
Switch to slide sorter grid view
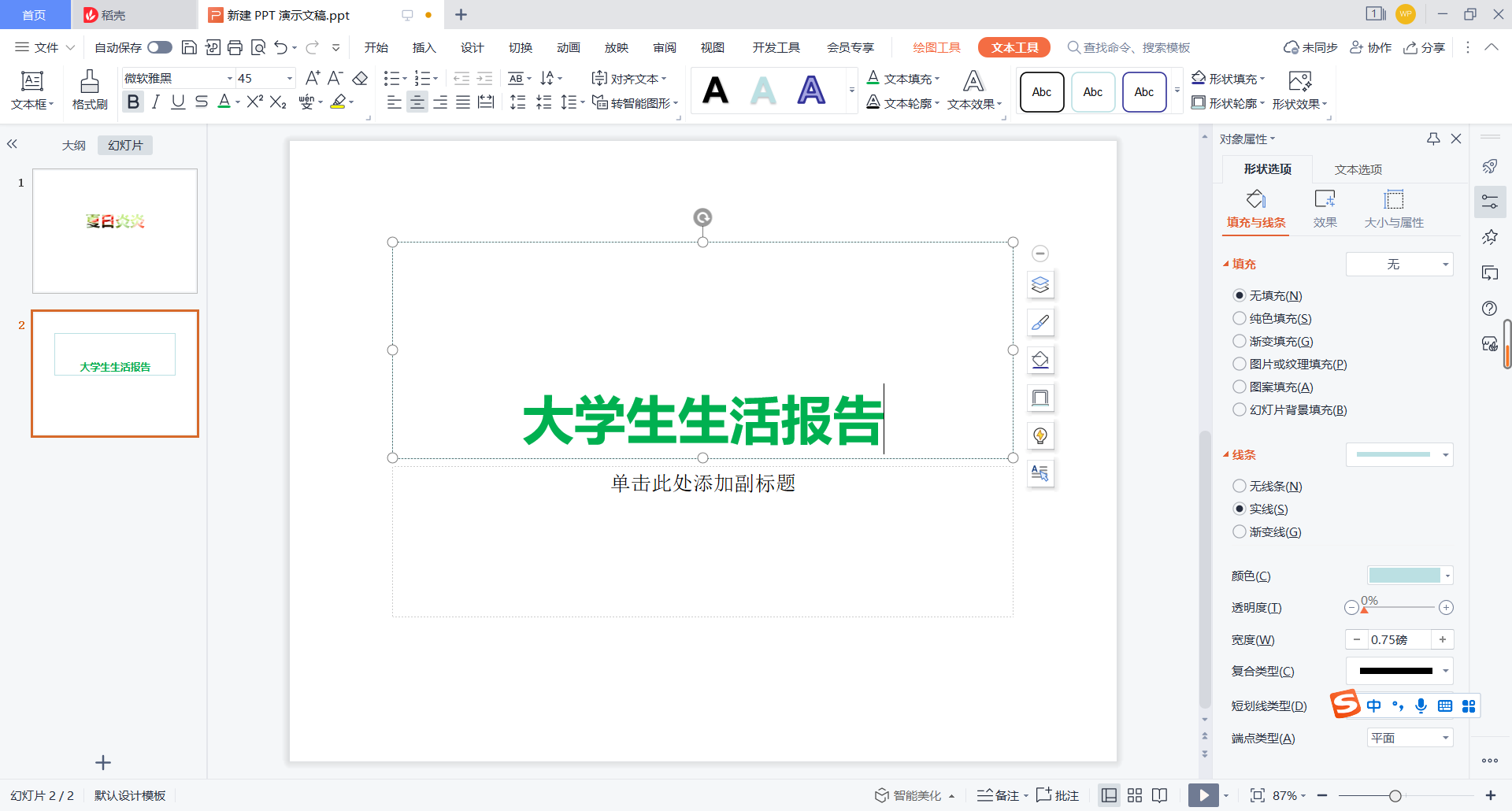pos(1135,795)
